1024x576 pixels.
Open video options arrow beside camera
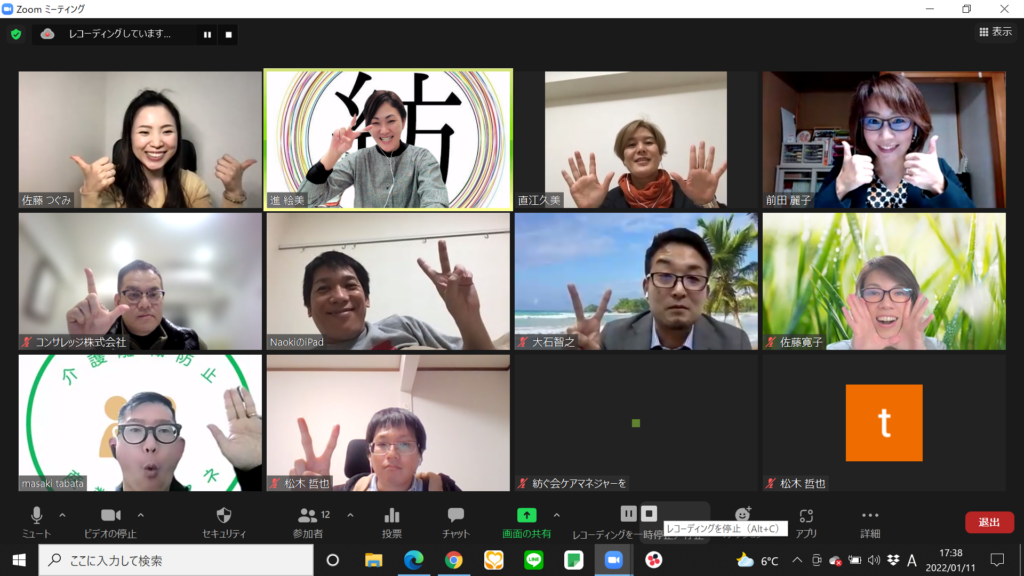(140, 515)
